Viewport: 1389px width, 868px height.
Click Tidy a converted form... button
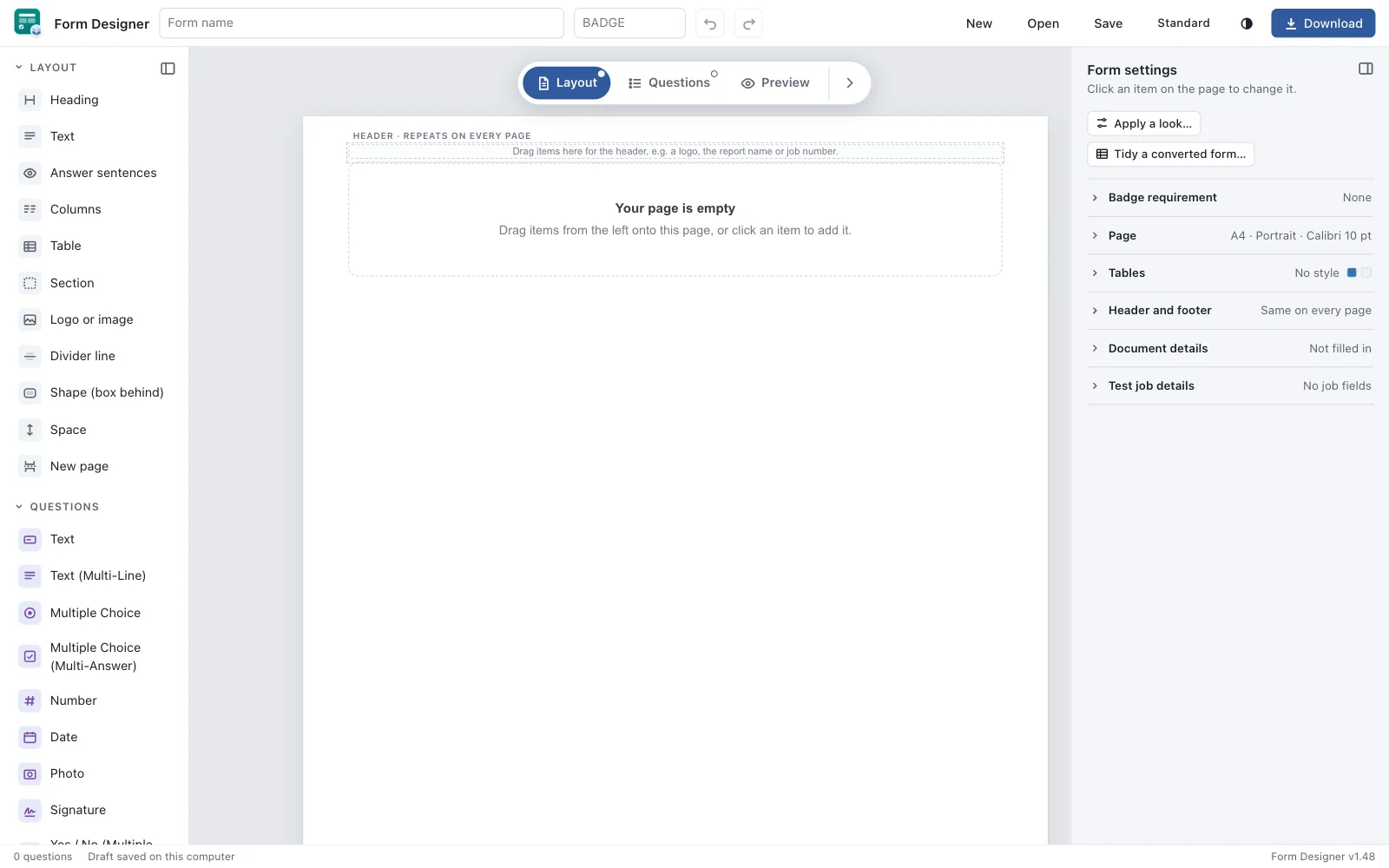tap(1170, 154)
